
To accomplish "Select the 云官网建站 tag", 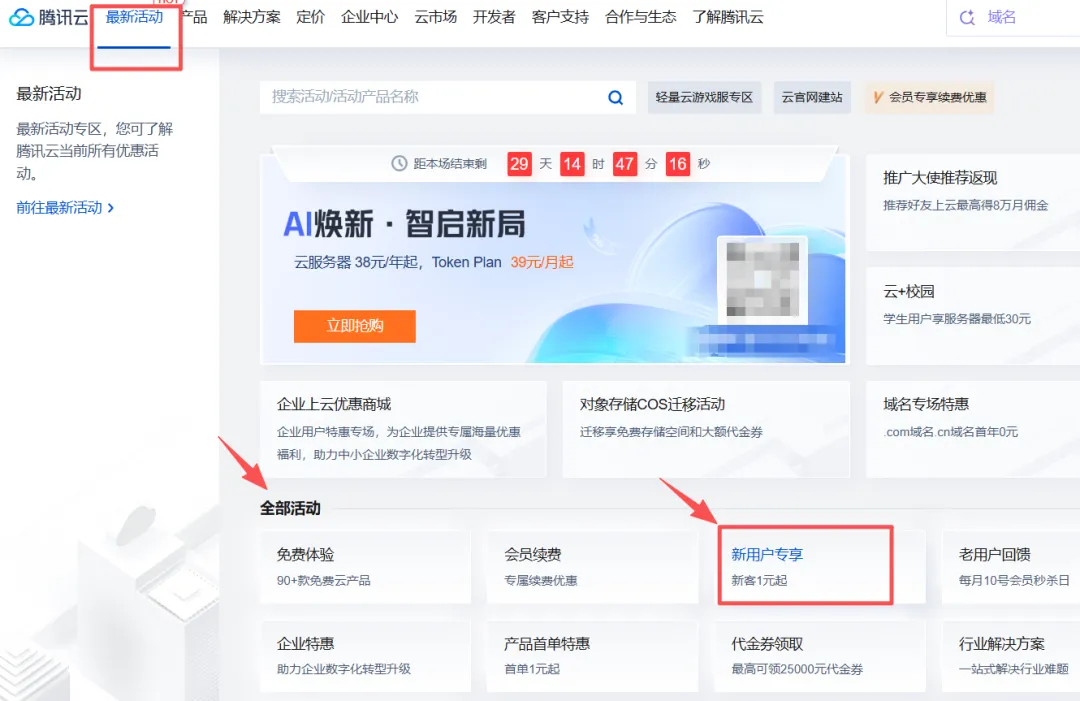I will pos(812,97).
